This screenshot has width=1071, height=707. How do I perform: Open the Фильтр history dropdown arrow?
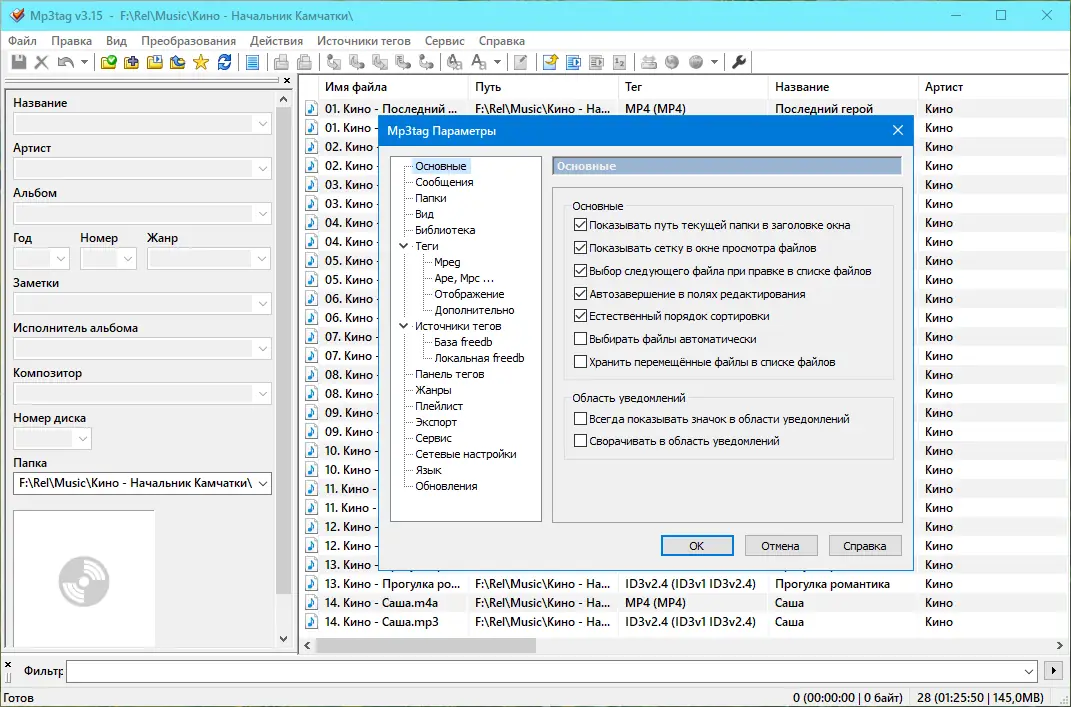tap(1029, 671)
